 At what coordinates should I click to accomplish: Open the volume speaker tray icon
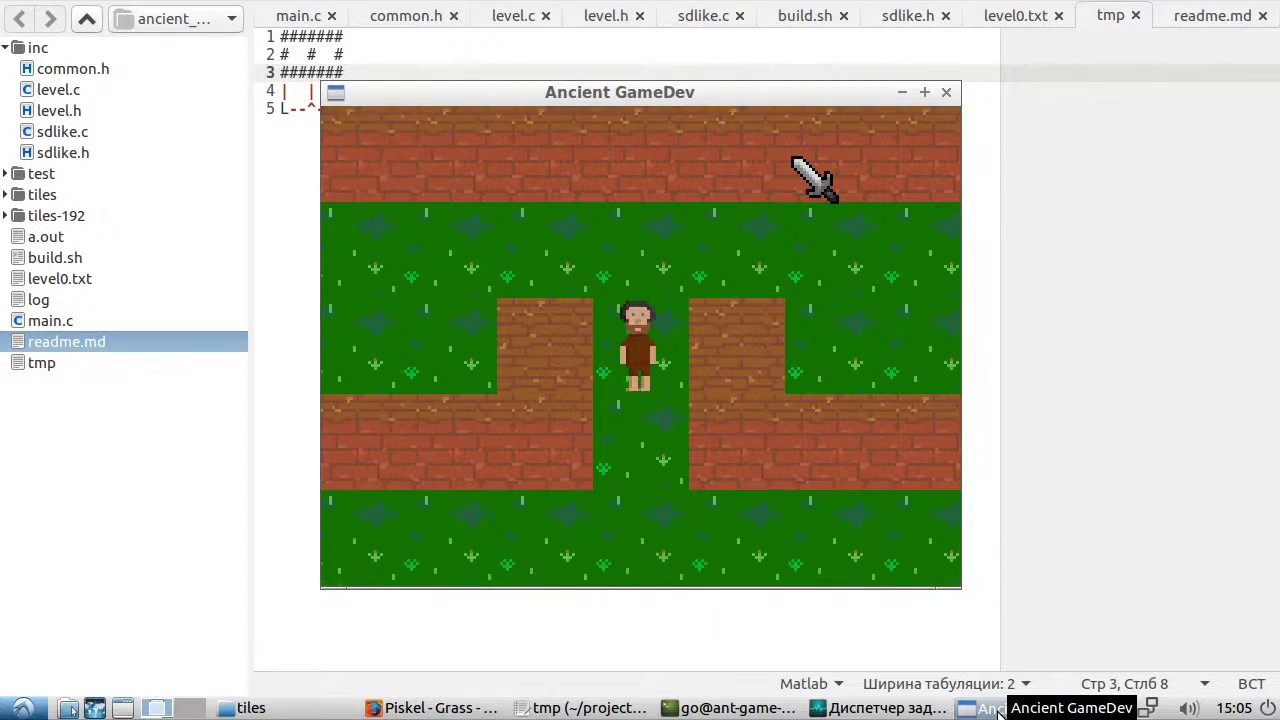[x=1188, y=708]
